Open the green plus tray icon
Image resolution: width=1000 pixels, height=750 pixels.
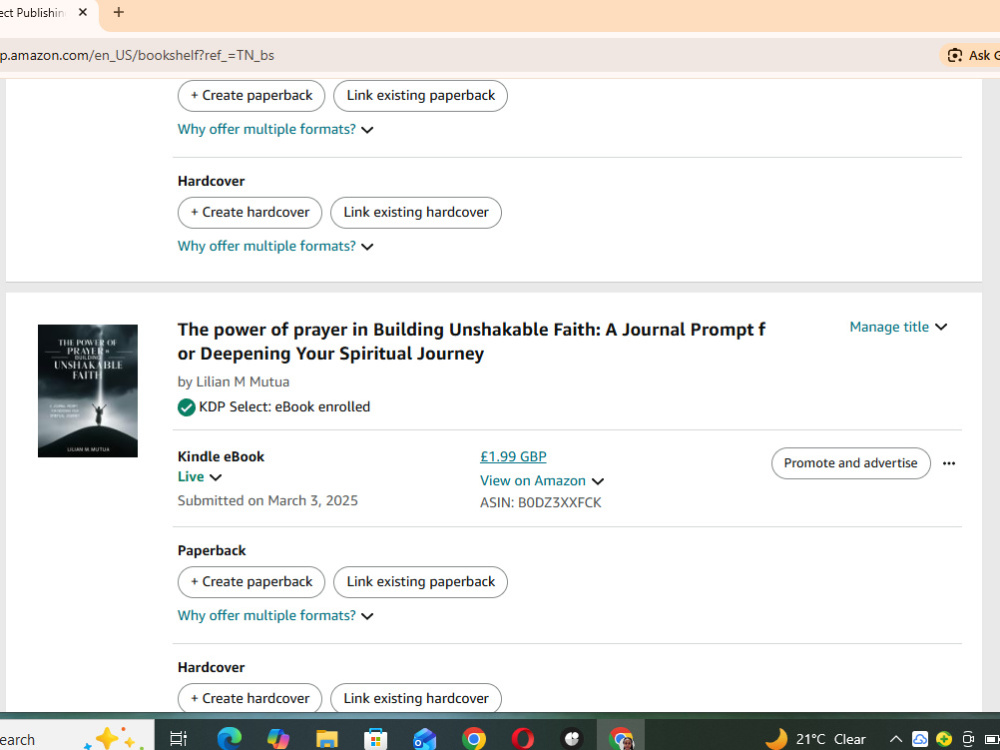point(944,739)
